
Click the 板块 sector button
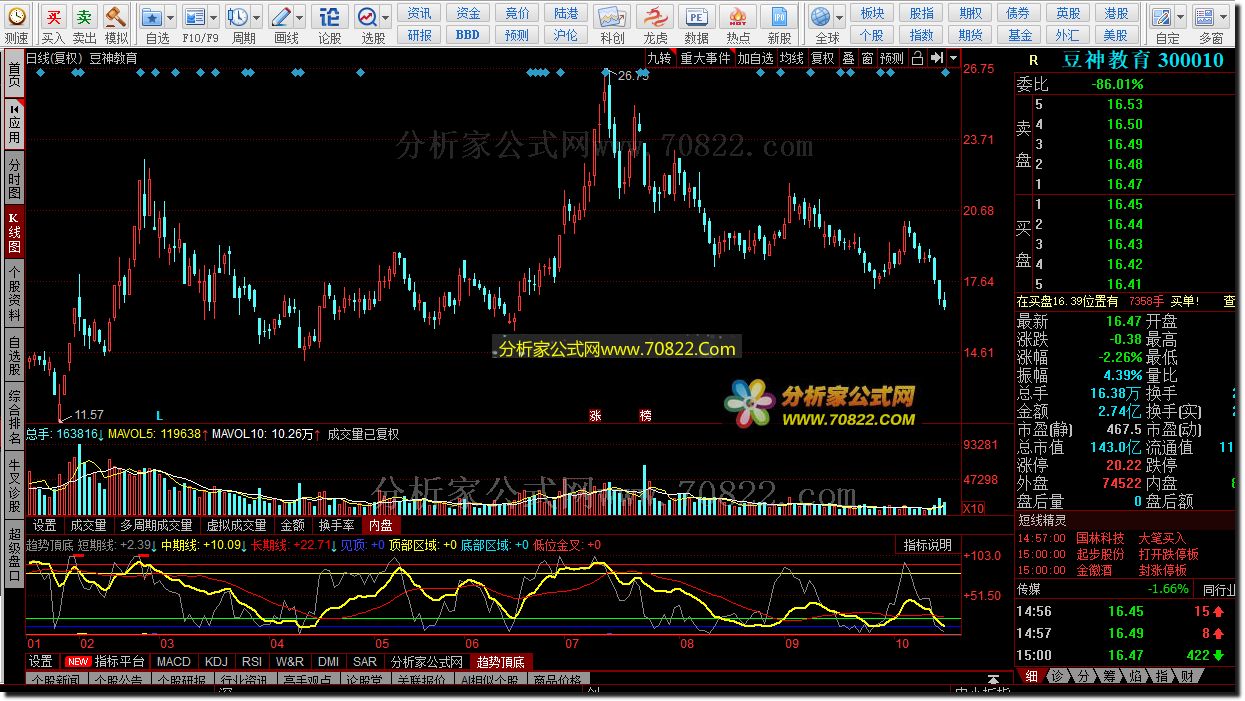pos(872,13)
